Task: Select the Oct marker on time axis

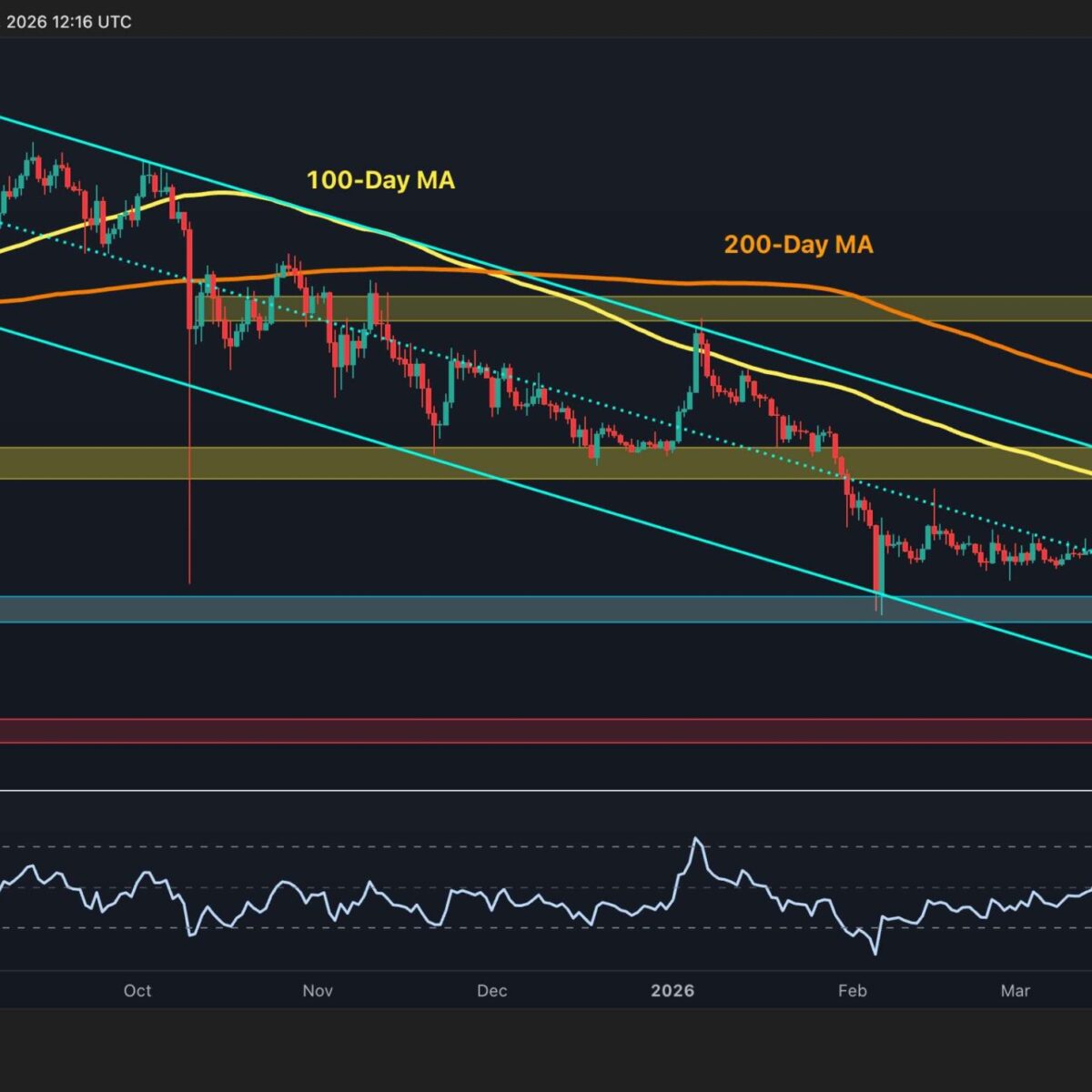Action: (137, 990)
